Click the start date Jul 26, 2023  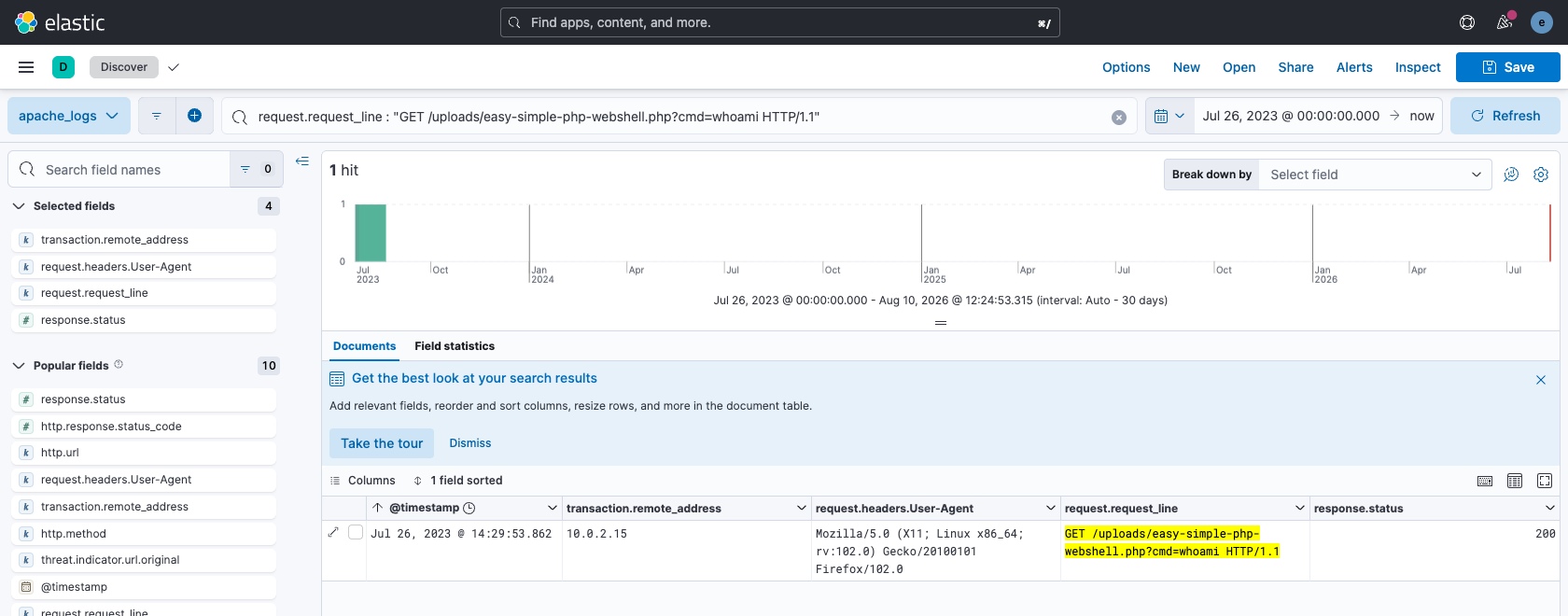[x=1291, y=116]
